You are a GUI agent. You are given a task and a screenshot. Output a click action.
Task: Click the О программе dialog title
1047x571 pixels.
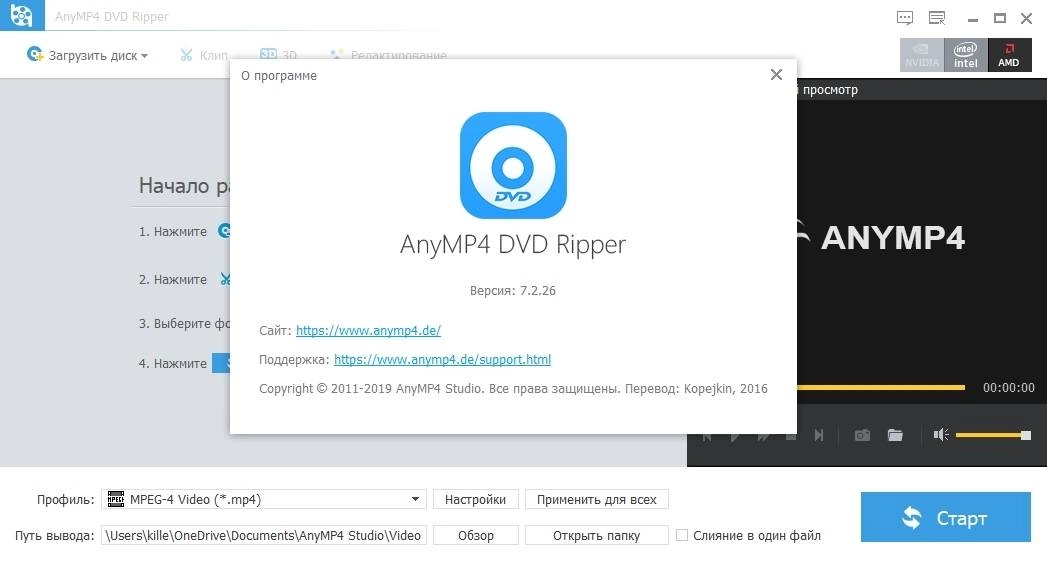click(278, 76)
